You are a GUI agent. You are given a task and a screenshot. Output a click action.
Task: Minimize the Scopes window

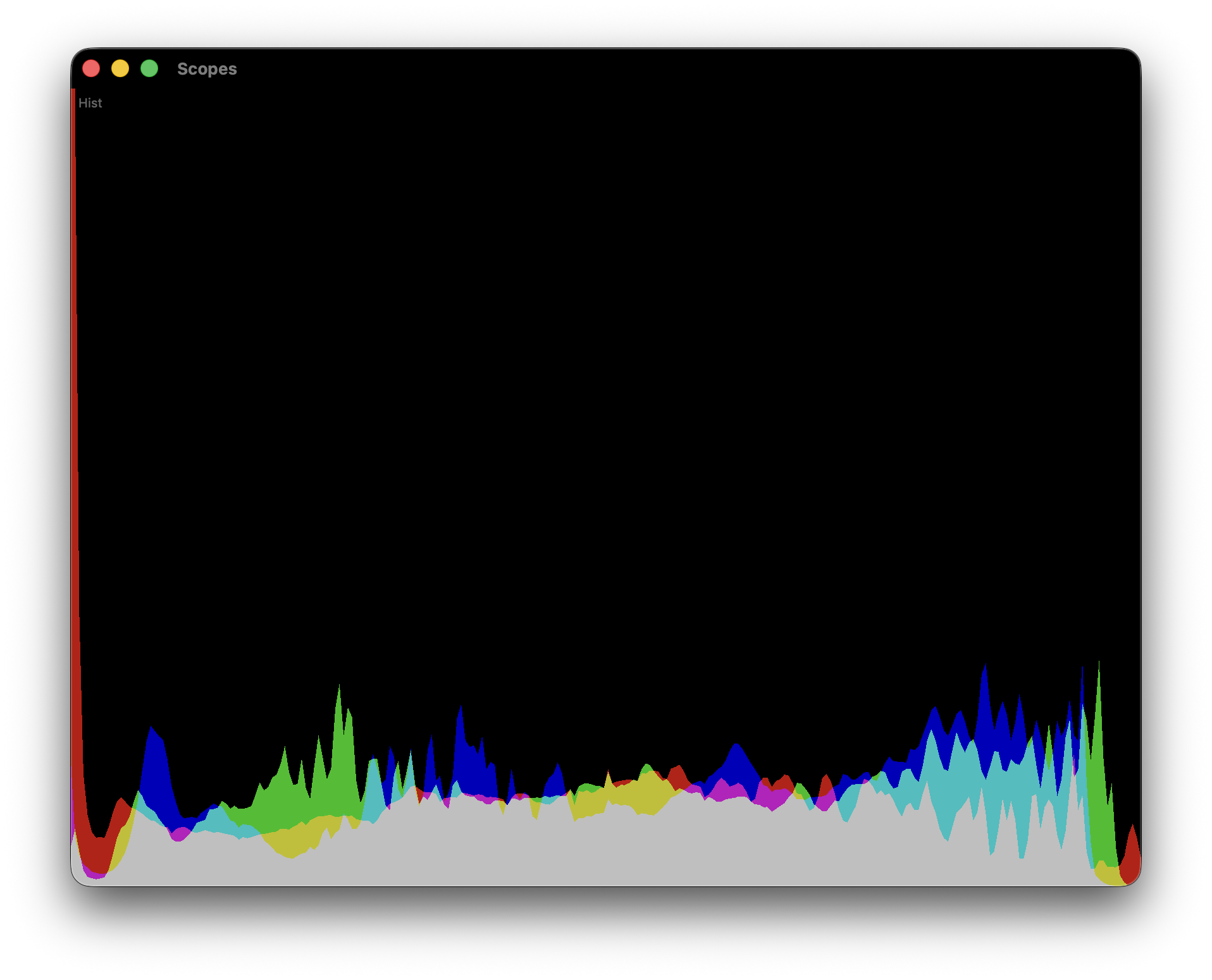pos(121,67)
